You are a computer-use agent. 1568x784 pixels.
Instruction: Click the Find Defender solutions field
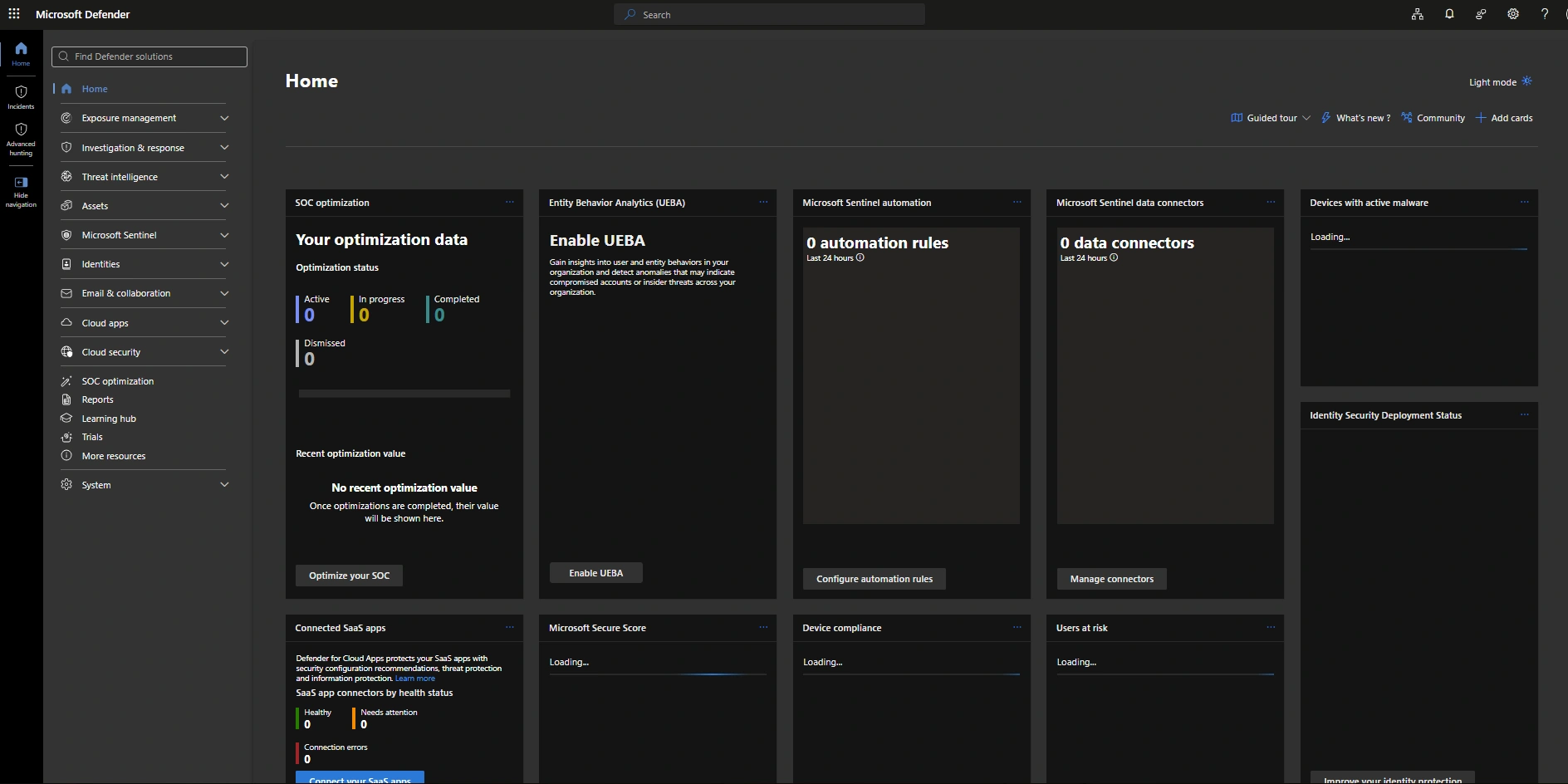point(149,56)
